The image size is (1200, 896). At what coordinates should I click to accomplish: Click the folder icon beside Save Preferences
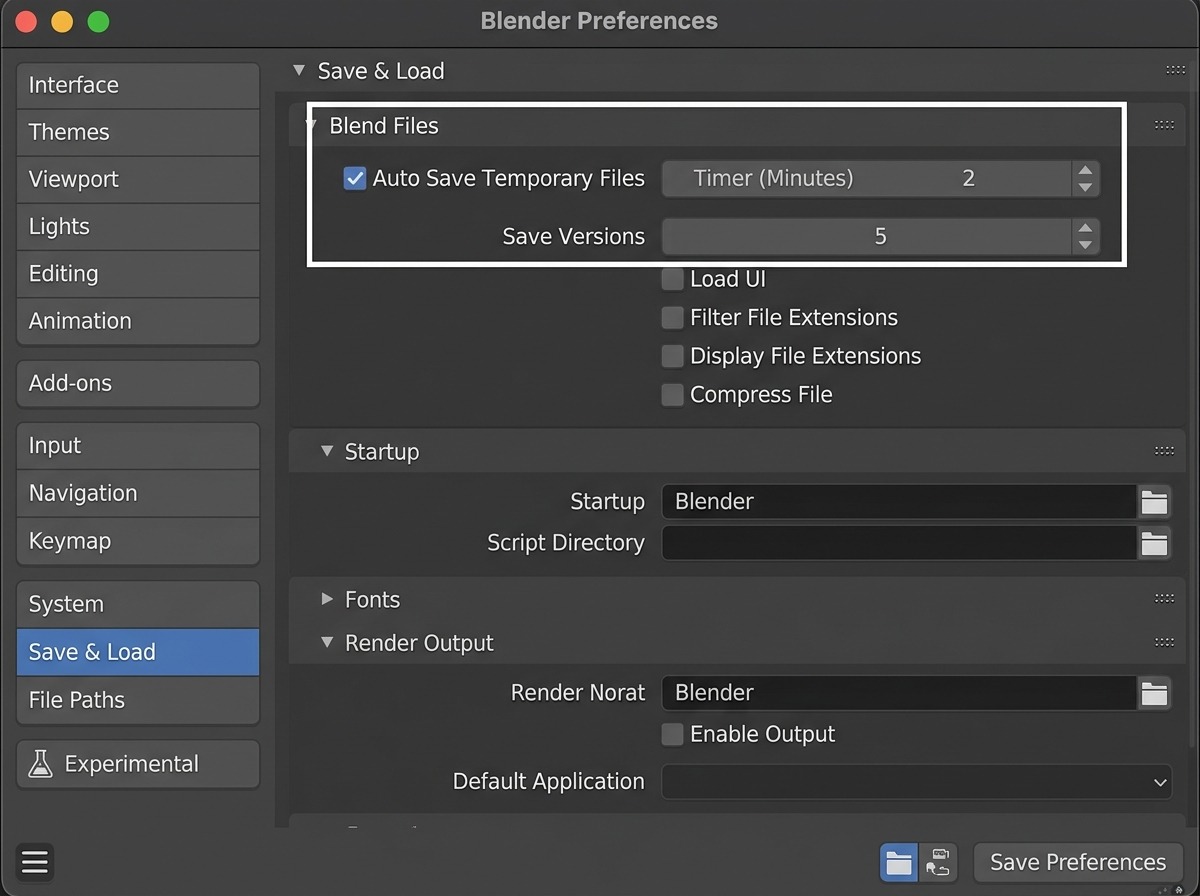(899, 862)
